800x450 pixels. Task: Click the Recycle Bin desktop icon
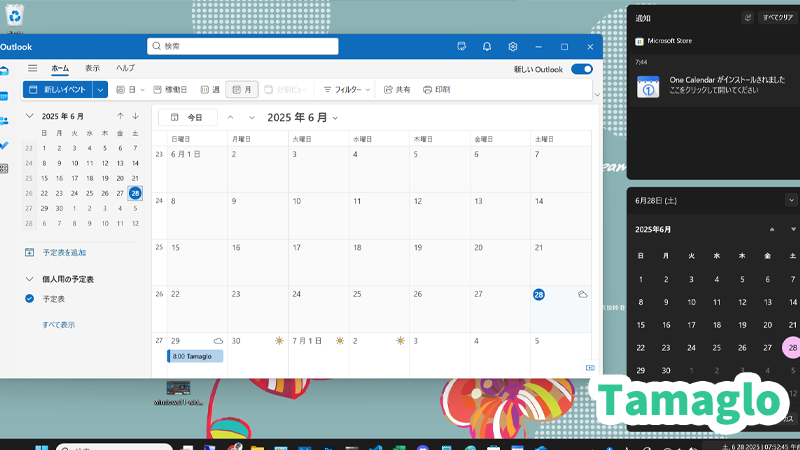[x=15, y=15]
